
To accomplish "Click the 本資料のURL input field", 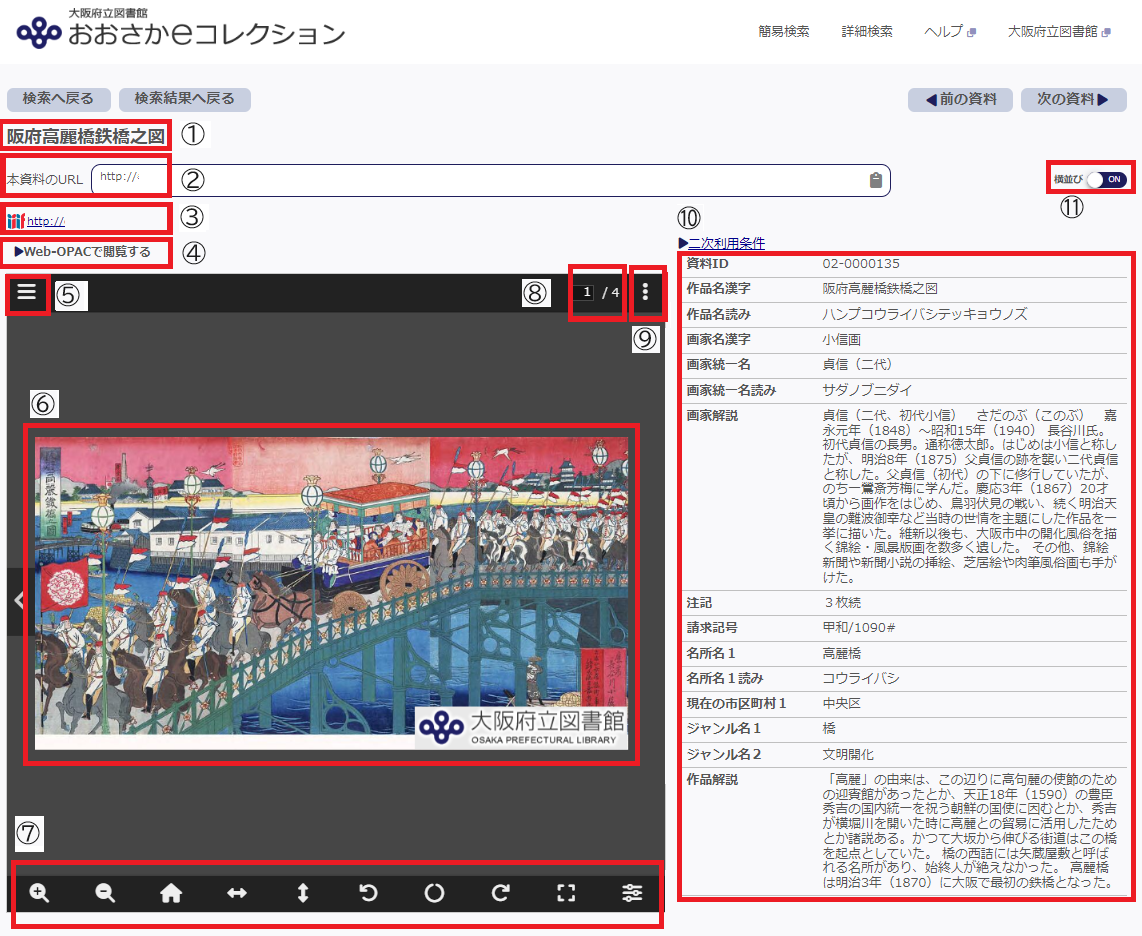I will (x=490, y=180).
